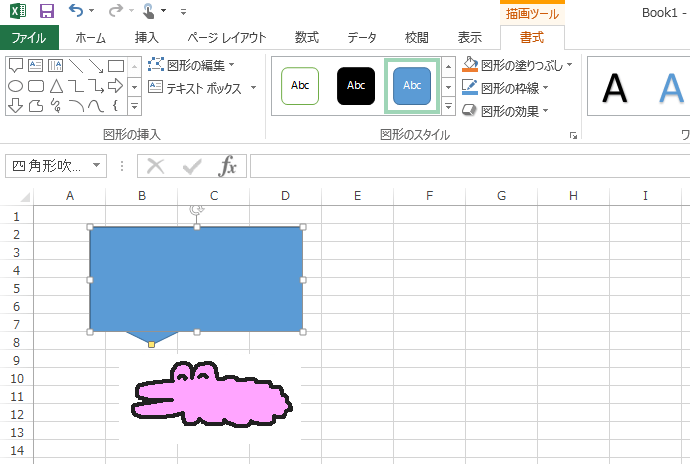Select the arc shape icon
Screen dimensions: 690x464
tap(76, 106)
